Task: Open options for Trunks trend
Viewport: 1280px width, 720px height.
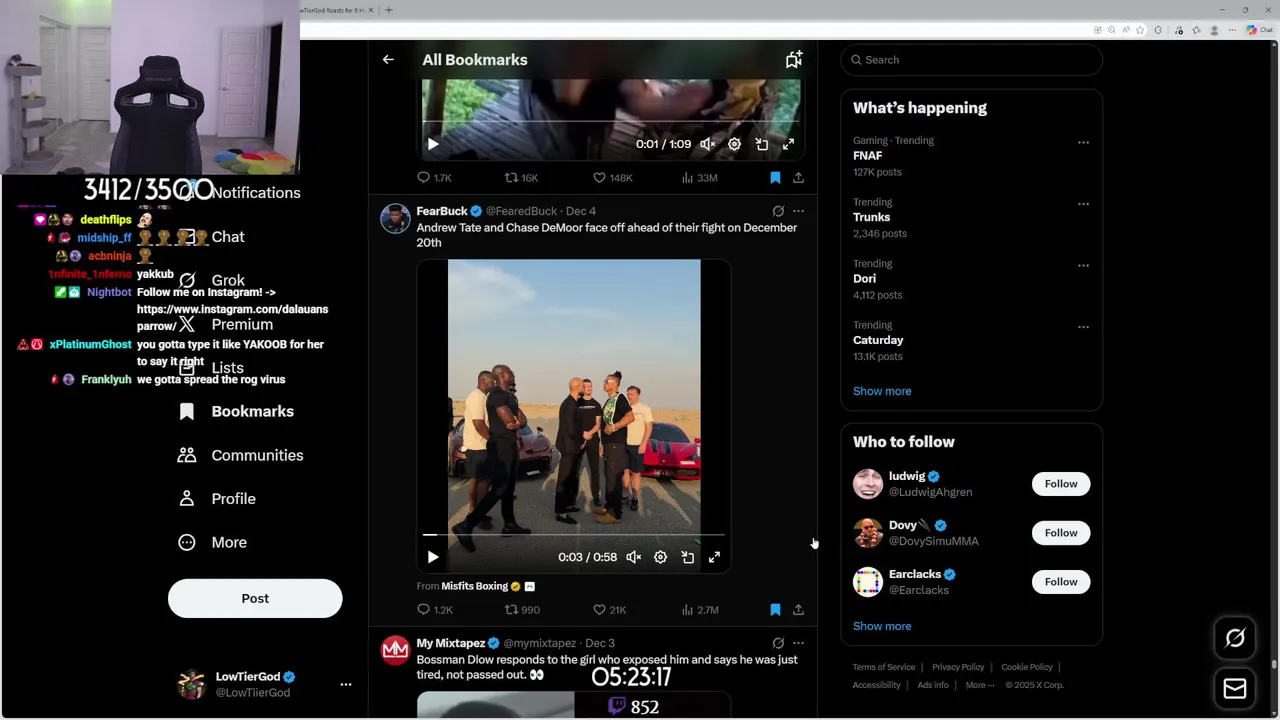Action: coord(1083,204)
